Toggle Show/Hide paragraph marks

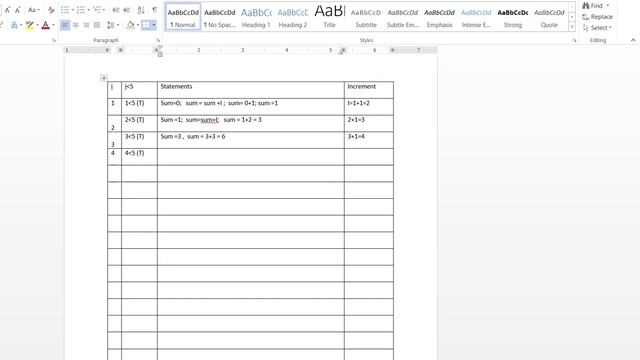tap(154, 10)
